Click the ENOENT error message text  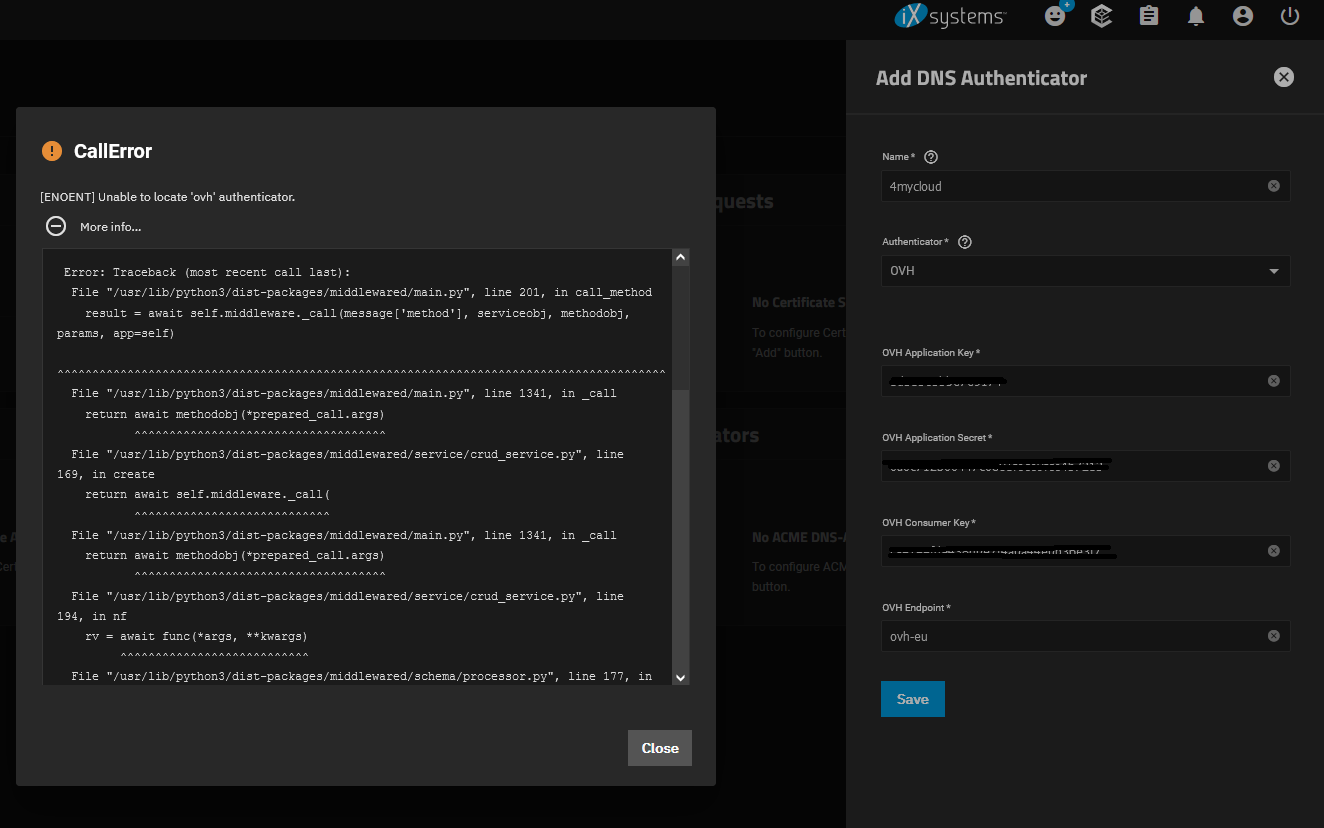point(168,197)
